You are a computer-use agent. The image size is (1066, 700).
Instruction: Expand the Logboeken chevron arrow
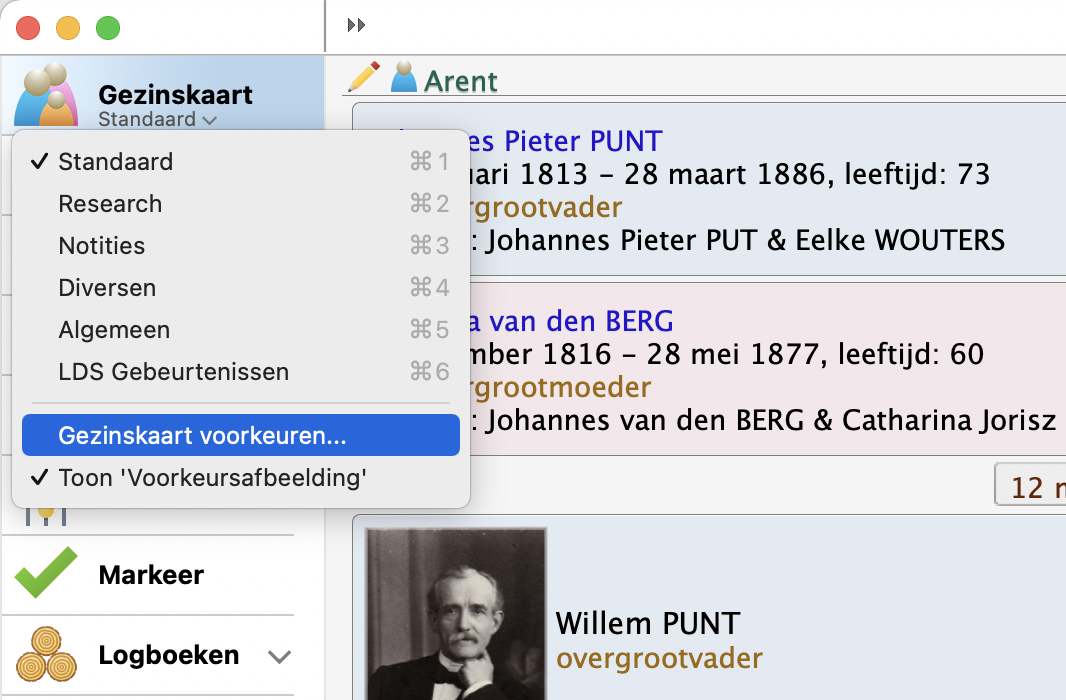tap(280, 657)
